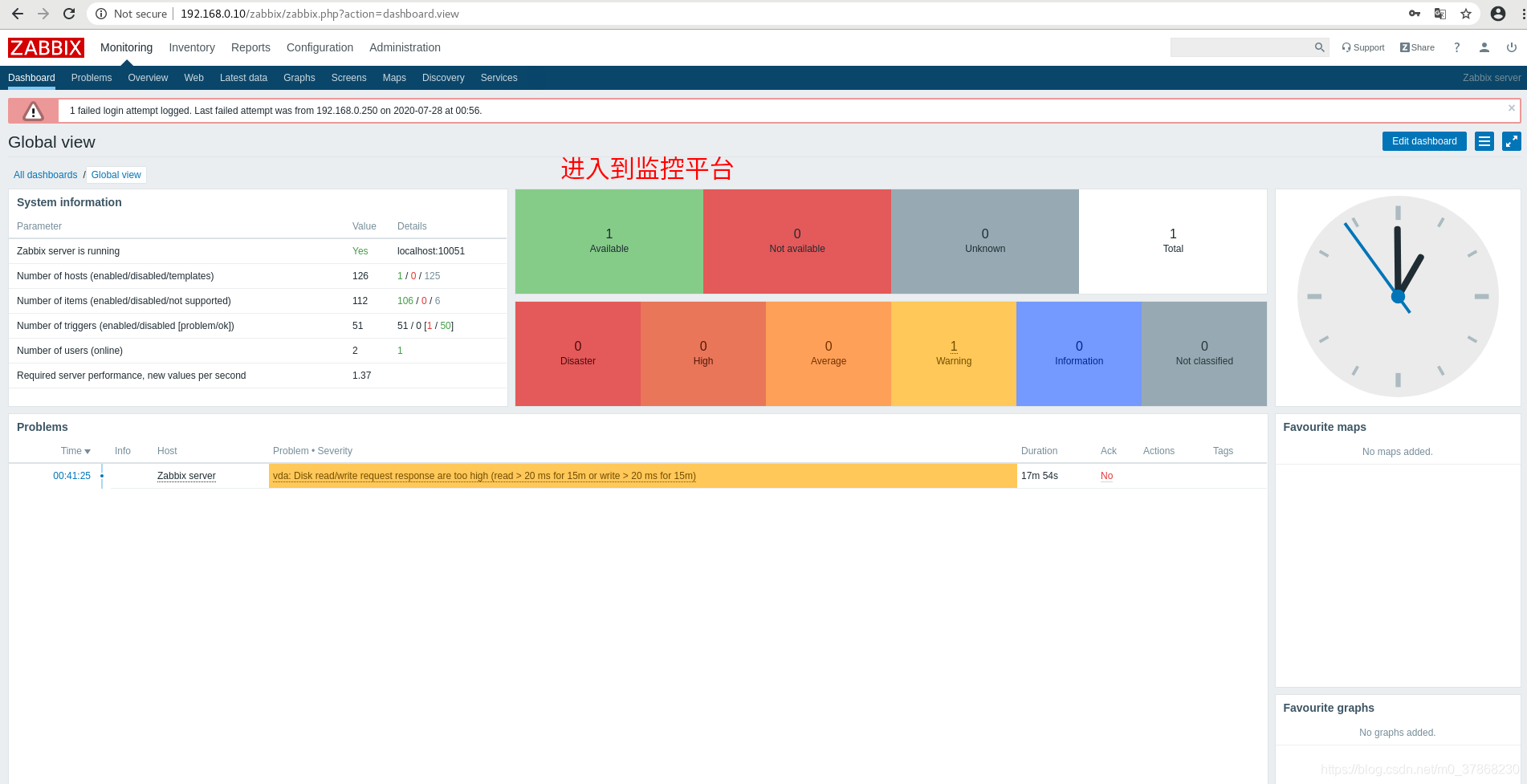This screenshot has width=1527, height=784.
Task: Open the Help question mark icon
Action: [x=1456, y=47]
